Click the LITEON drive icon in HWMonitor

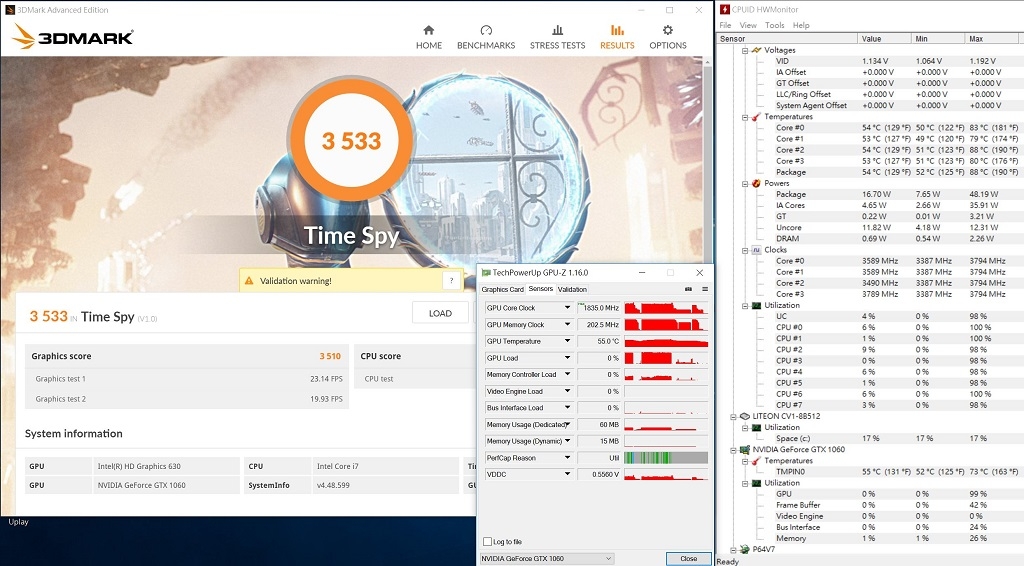tap(744, 416)
